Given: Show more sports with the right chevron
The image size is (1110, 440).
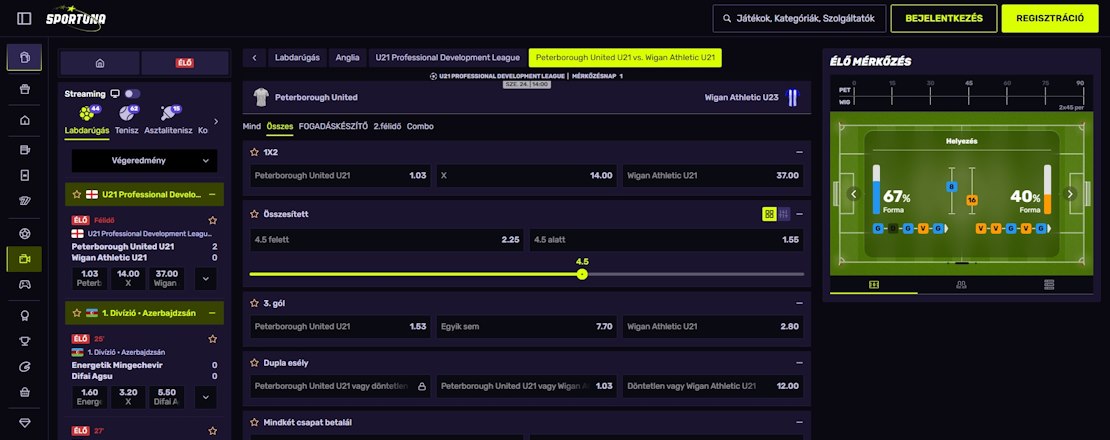Looking at the screenshot, I should pyautogui.click(x=216, y=121).
